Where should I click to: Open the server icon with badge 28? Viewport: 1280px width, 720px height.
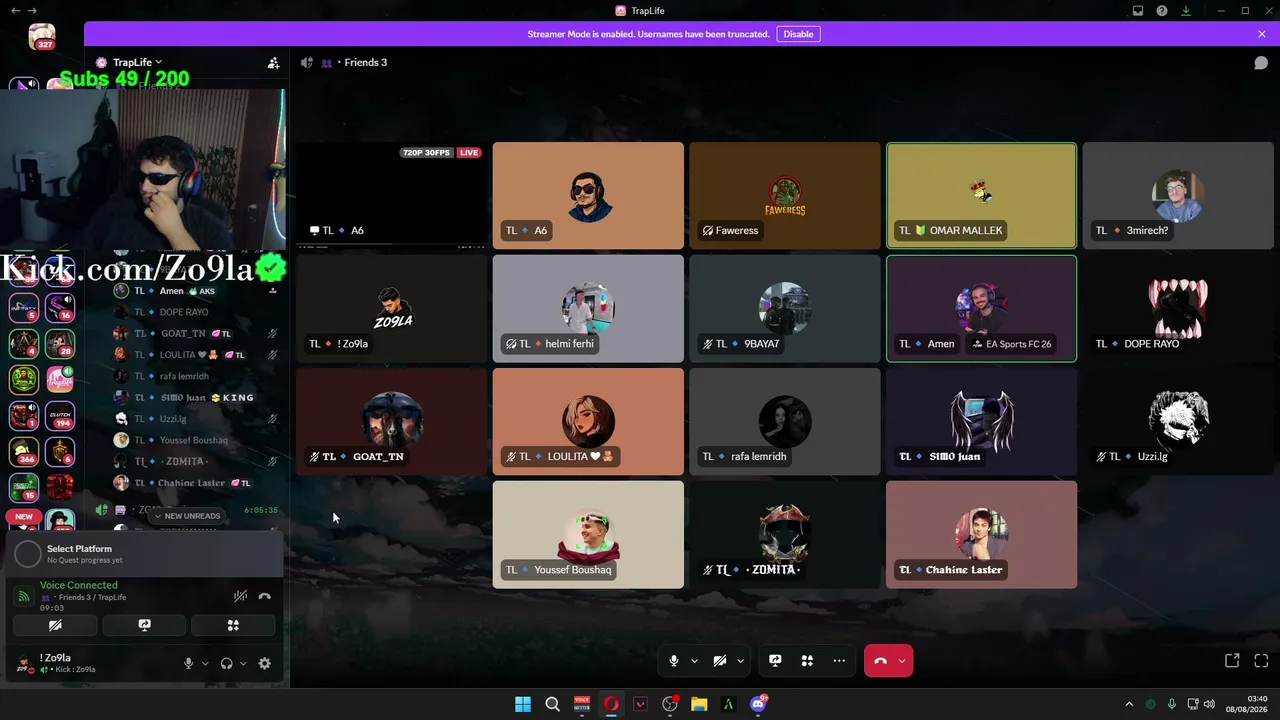coord(60,343)
